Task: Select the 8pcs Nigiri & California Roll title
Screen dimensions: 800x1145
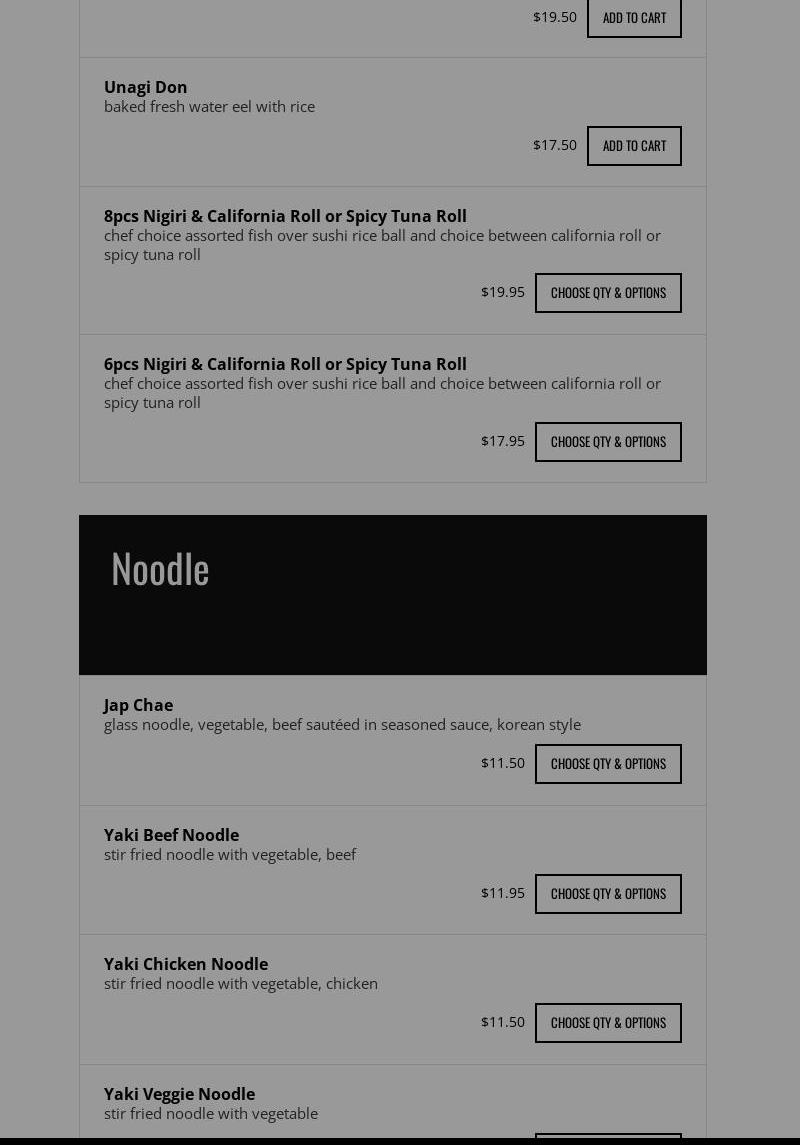Action: tap(285, 216)
